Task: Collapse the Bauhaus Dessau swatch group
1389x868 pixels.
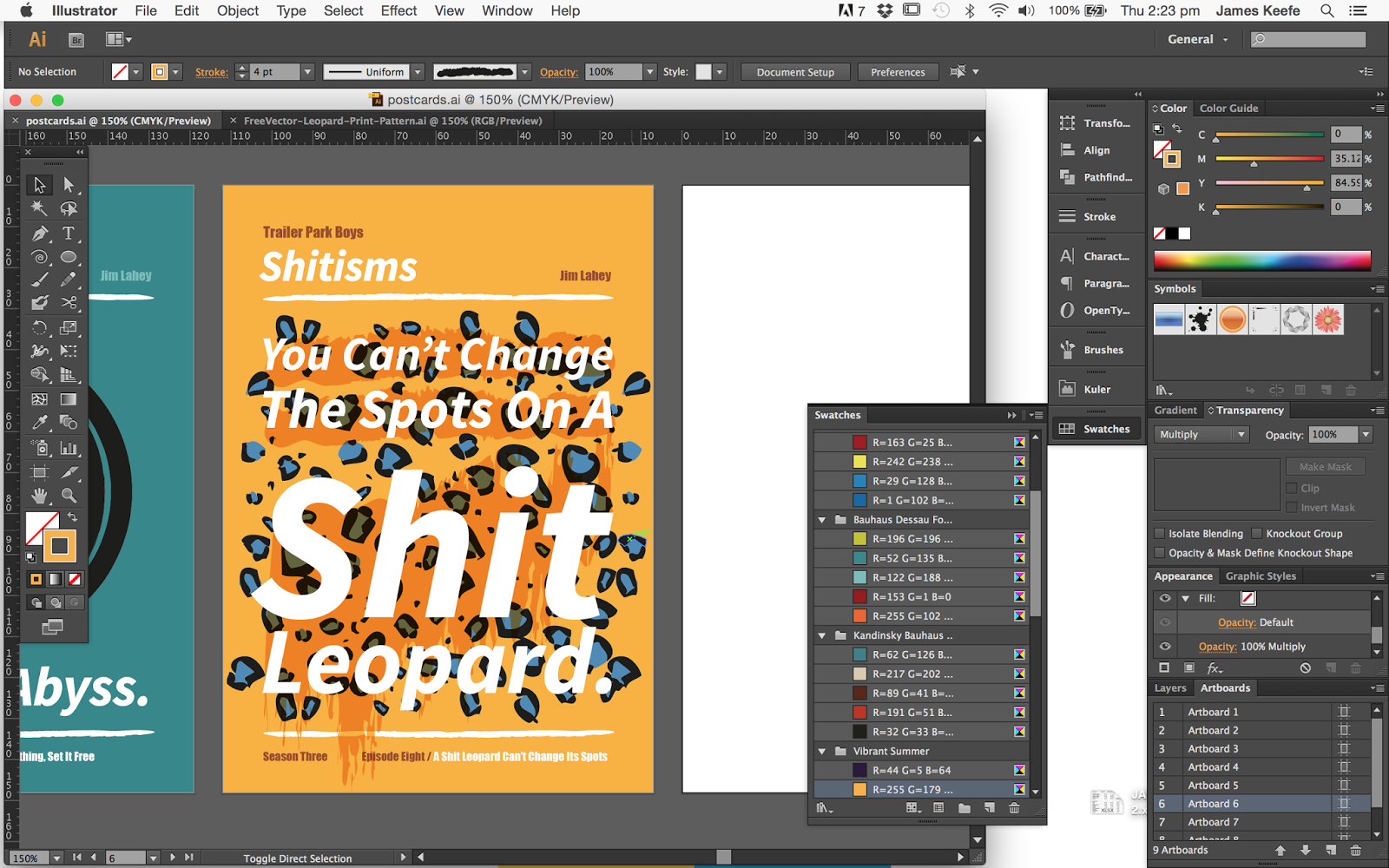Action: point(822,520)
